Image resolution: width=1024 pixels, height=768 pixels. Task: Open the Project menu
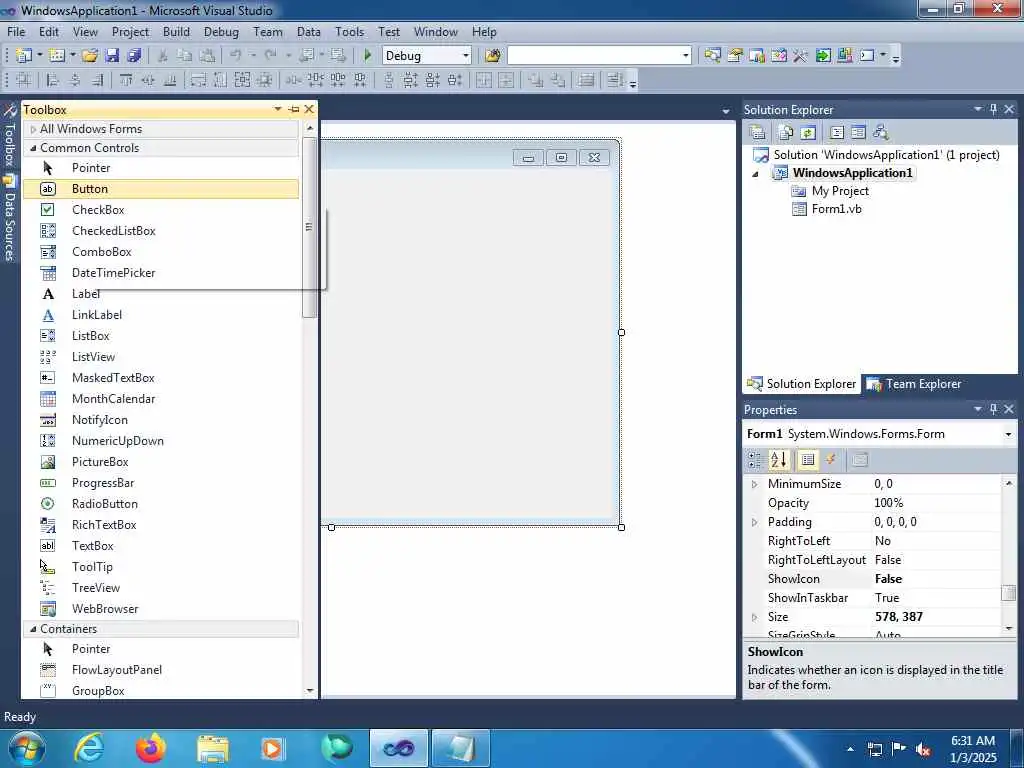coord(130,31)
